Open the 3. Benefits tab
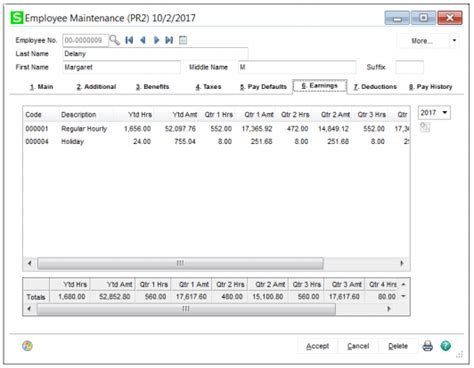The width and height of the screenshot is (474, 368). tap(153, 87)
